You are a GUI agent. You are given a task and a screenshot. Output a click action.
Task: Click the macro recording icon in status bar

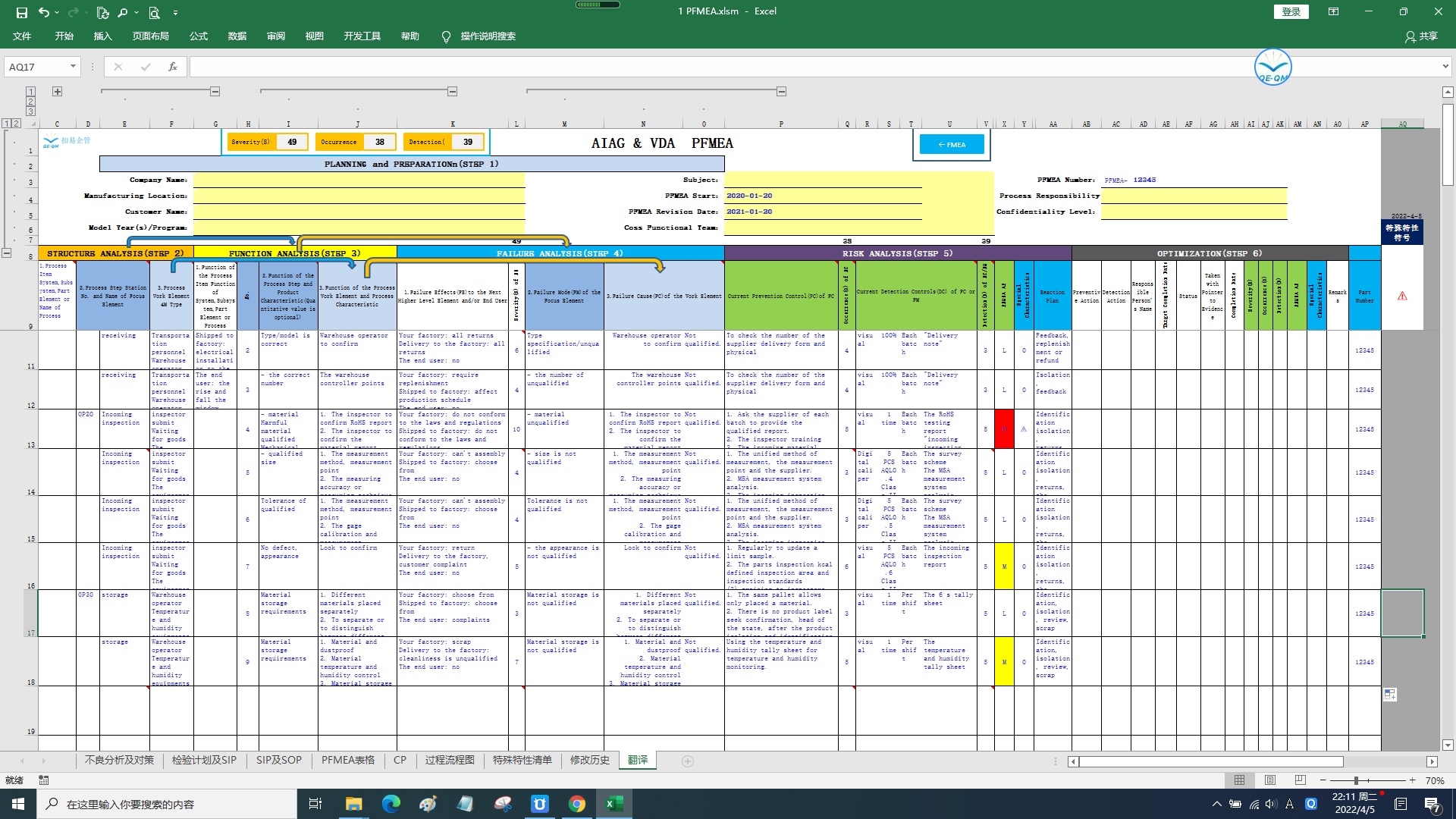[x=43, y=780]
